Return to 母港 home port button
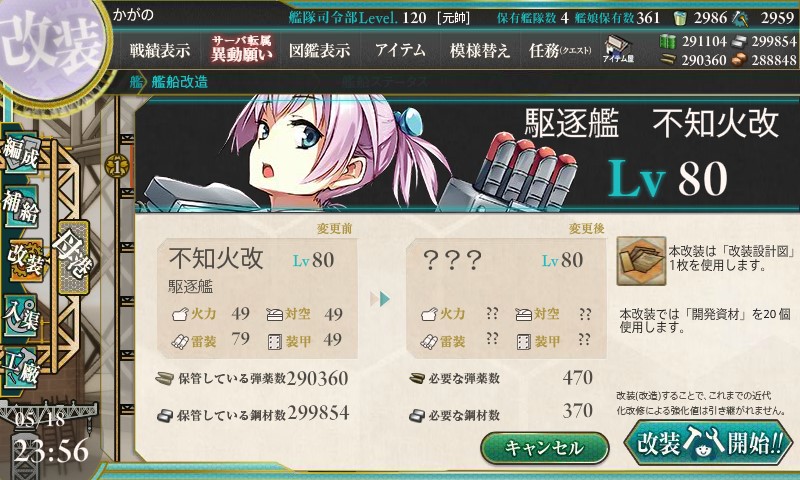The width and height of the screenshot is (800, 480). point(73,257)
